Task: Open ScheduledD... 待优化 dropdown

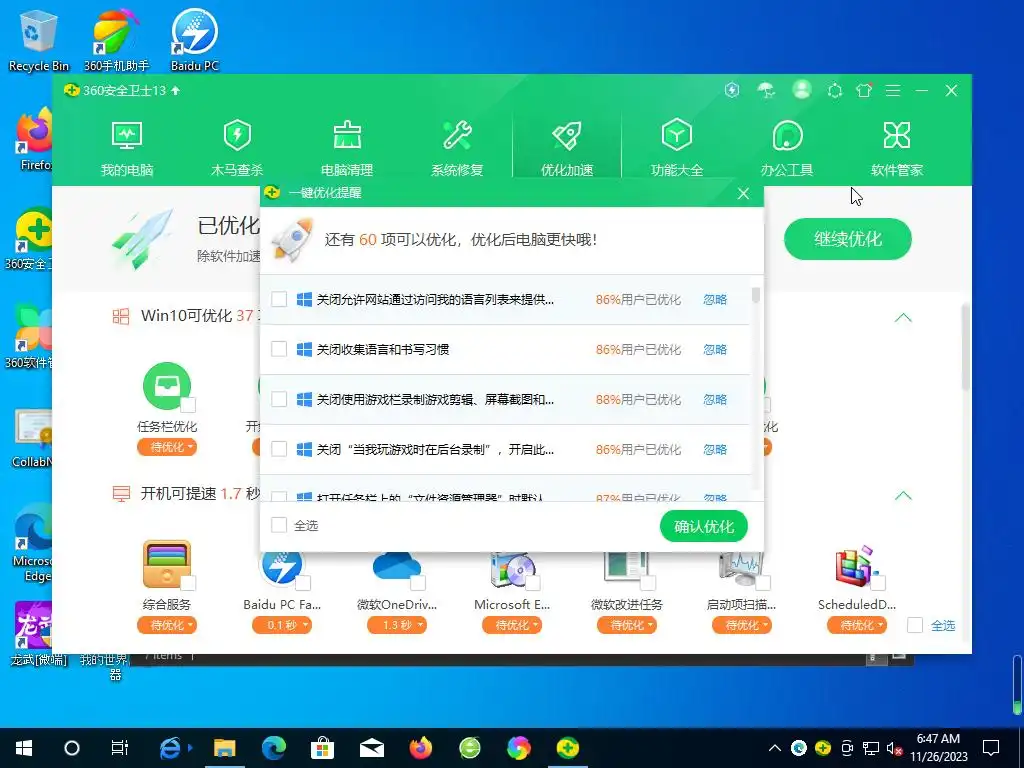Action: click(x=857, y=625)
